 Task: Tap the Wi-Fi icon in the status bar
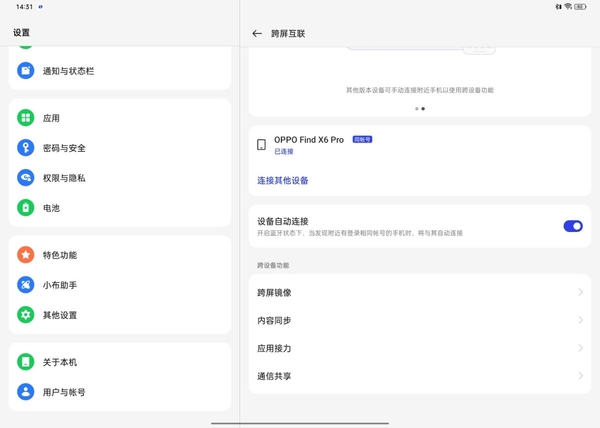pos(568,7)
